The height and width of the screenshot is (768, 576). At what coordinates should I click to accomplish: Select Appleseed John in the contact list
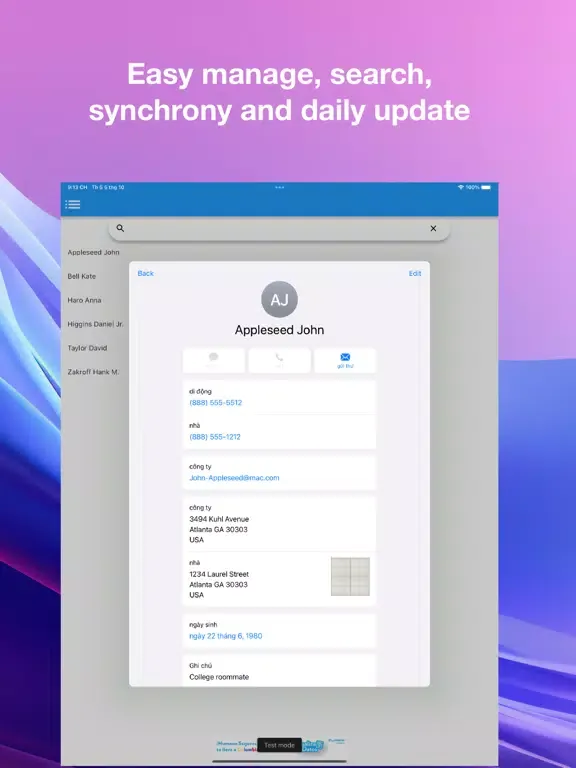click(94, 252)
